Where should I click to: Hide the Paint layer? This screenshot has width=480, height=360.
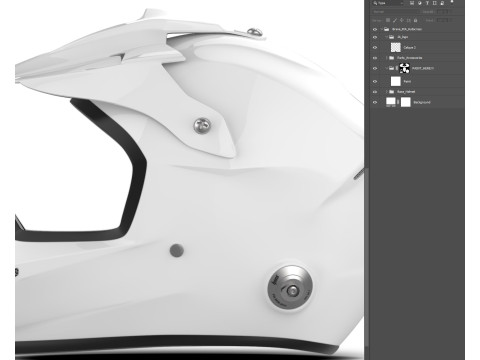pyautogui.click(x=375, y=81)
